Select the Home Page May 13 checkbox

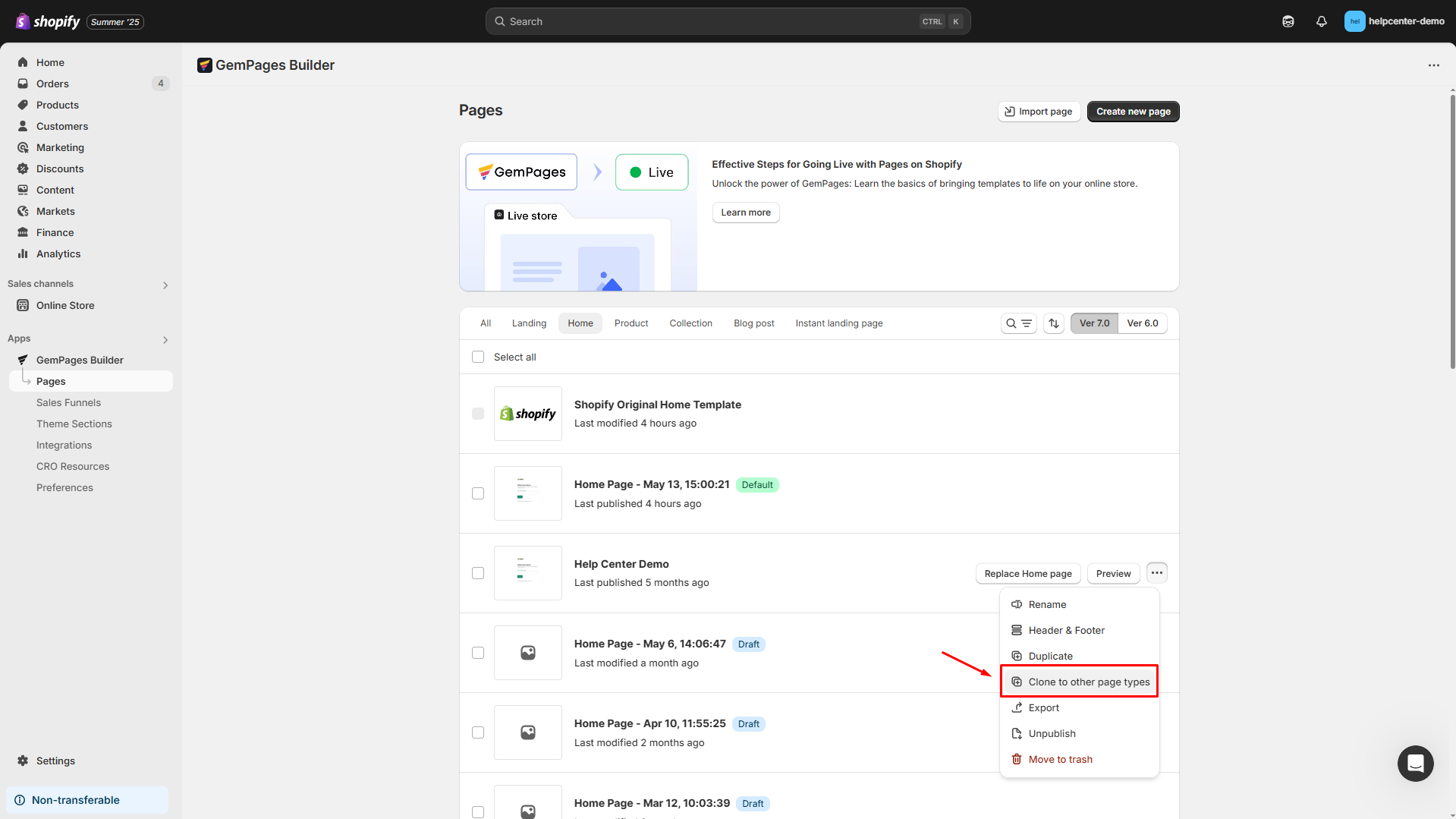click(478, 493)
